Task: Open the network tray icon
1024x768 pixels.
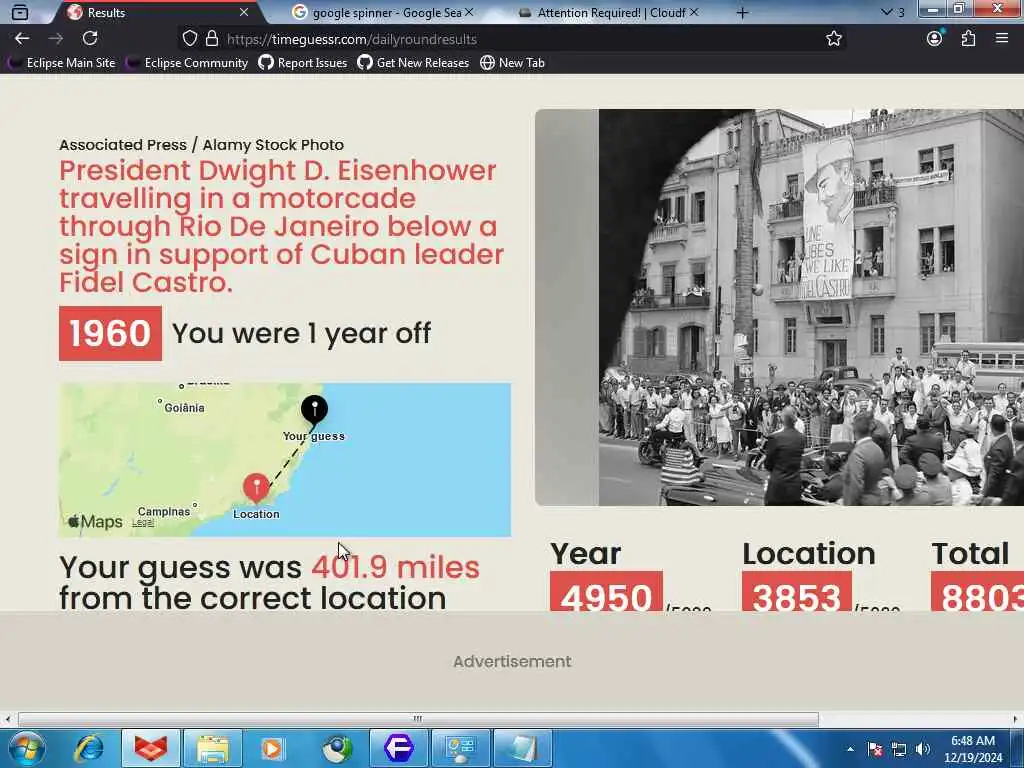Action: pos(899,749)
